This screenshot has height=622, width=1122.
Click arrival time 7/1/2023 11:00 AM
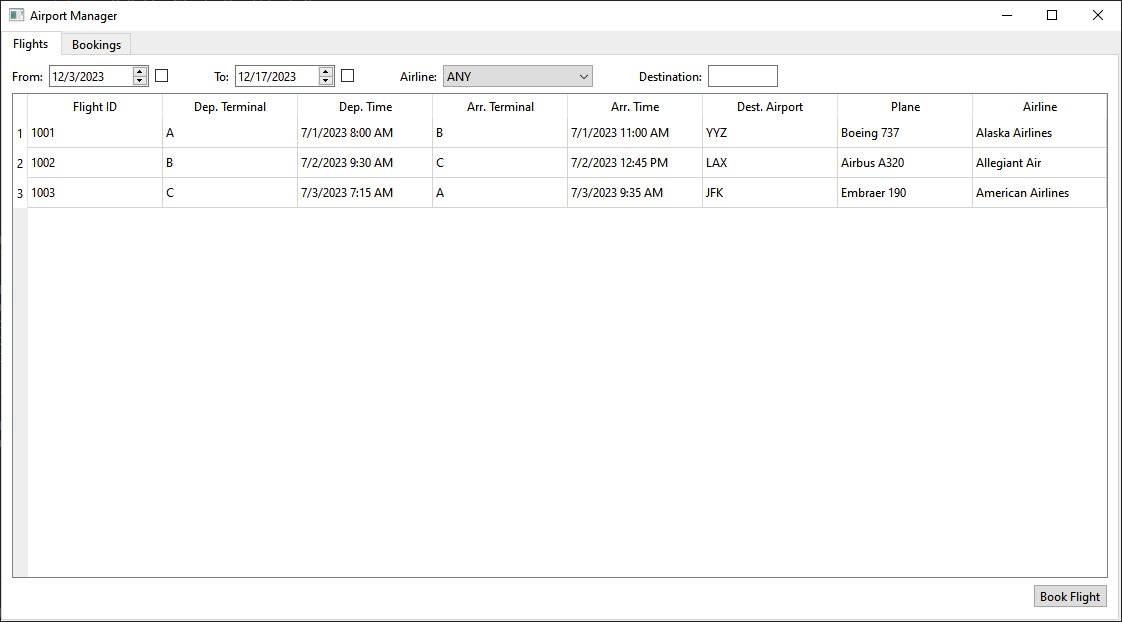coord(635,133)
